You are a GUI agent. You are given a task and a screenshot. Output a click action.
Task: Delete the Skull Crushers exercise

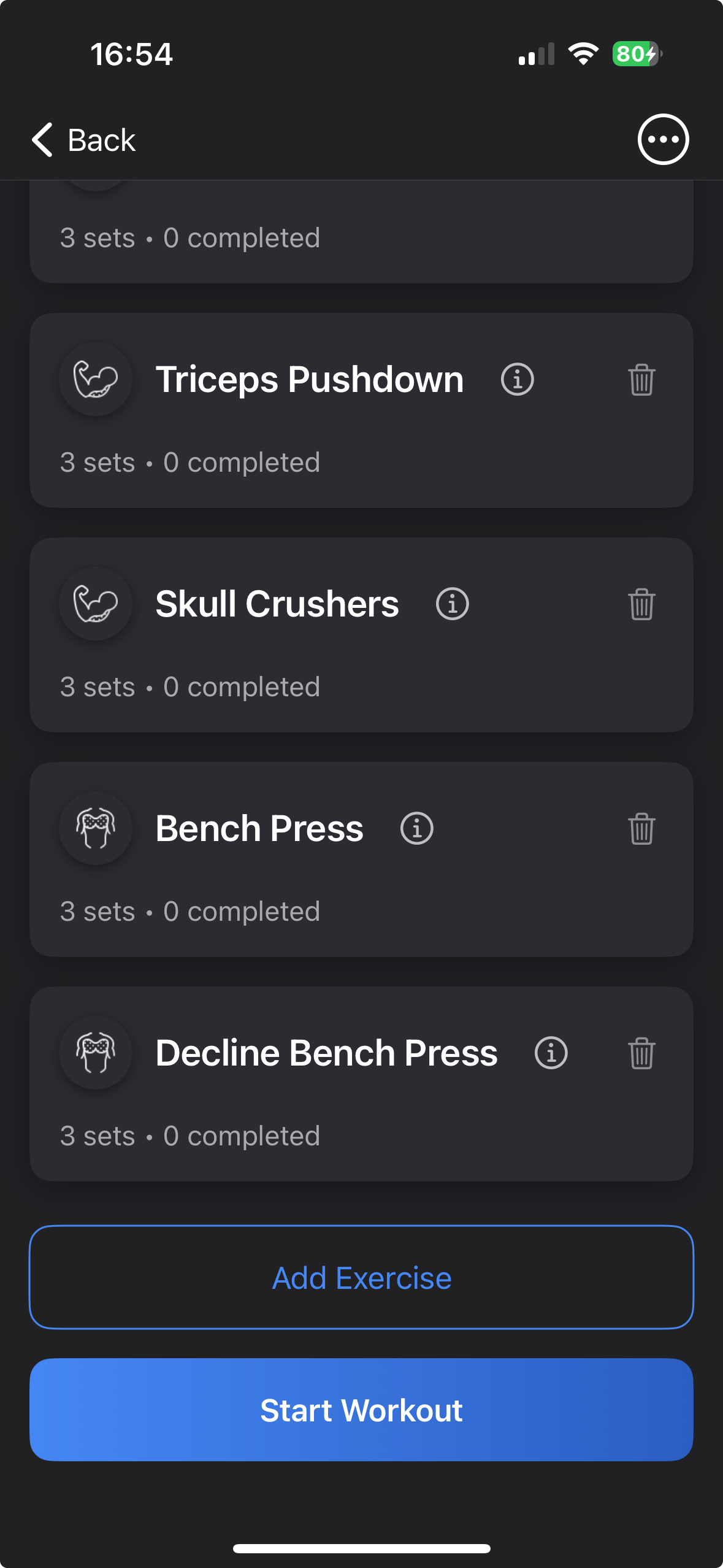(641, 604)
